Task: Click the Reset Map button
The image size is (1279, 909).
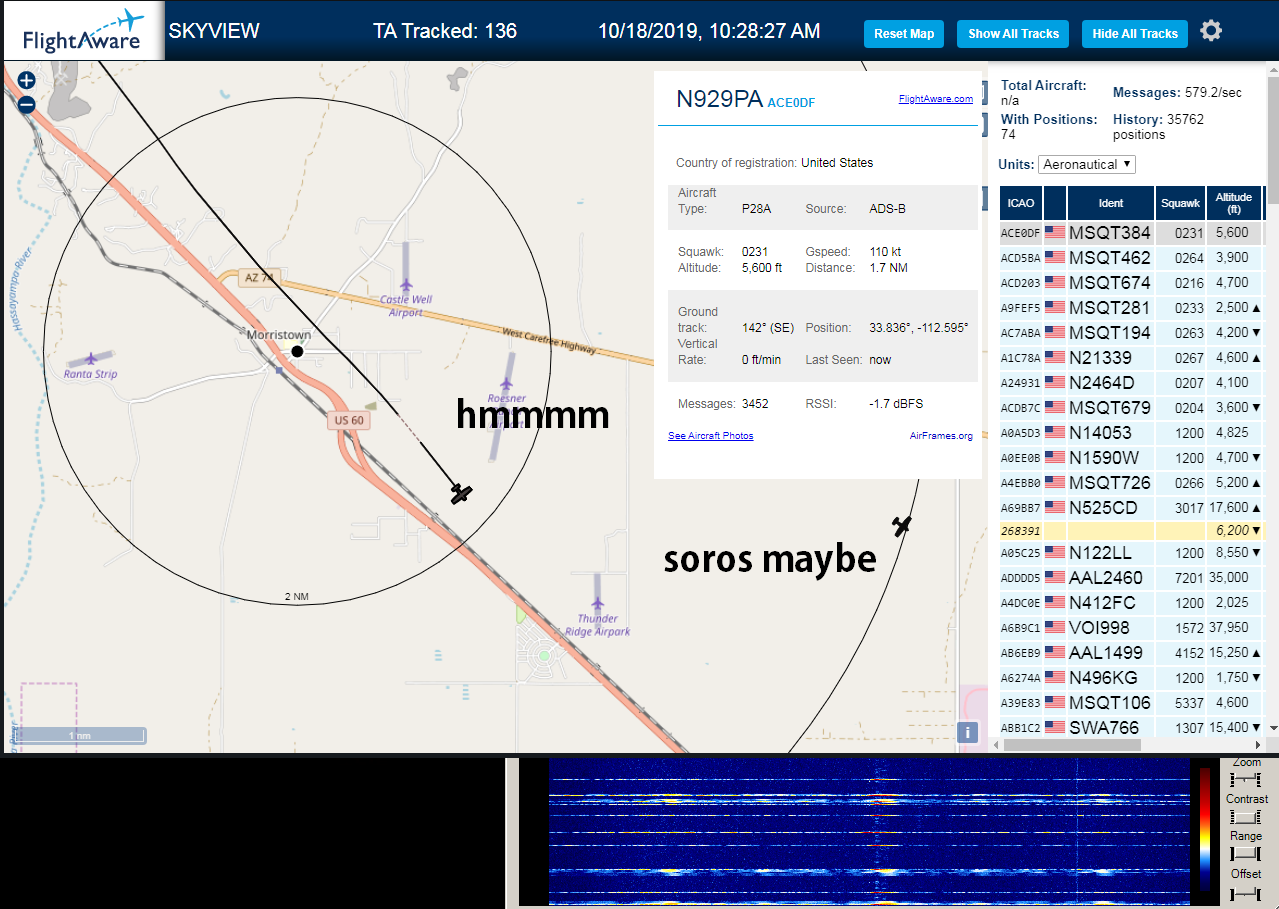Action: (904, 33)
